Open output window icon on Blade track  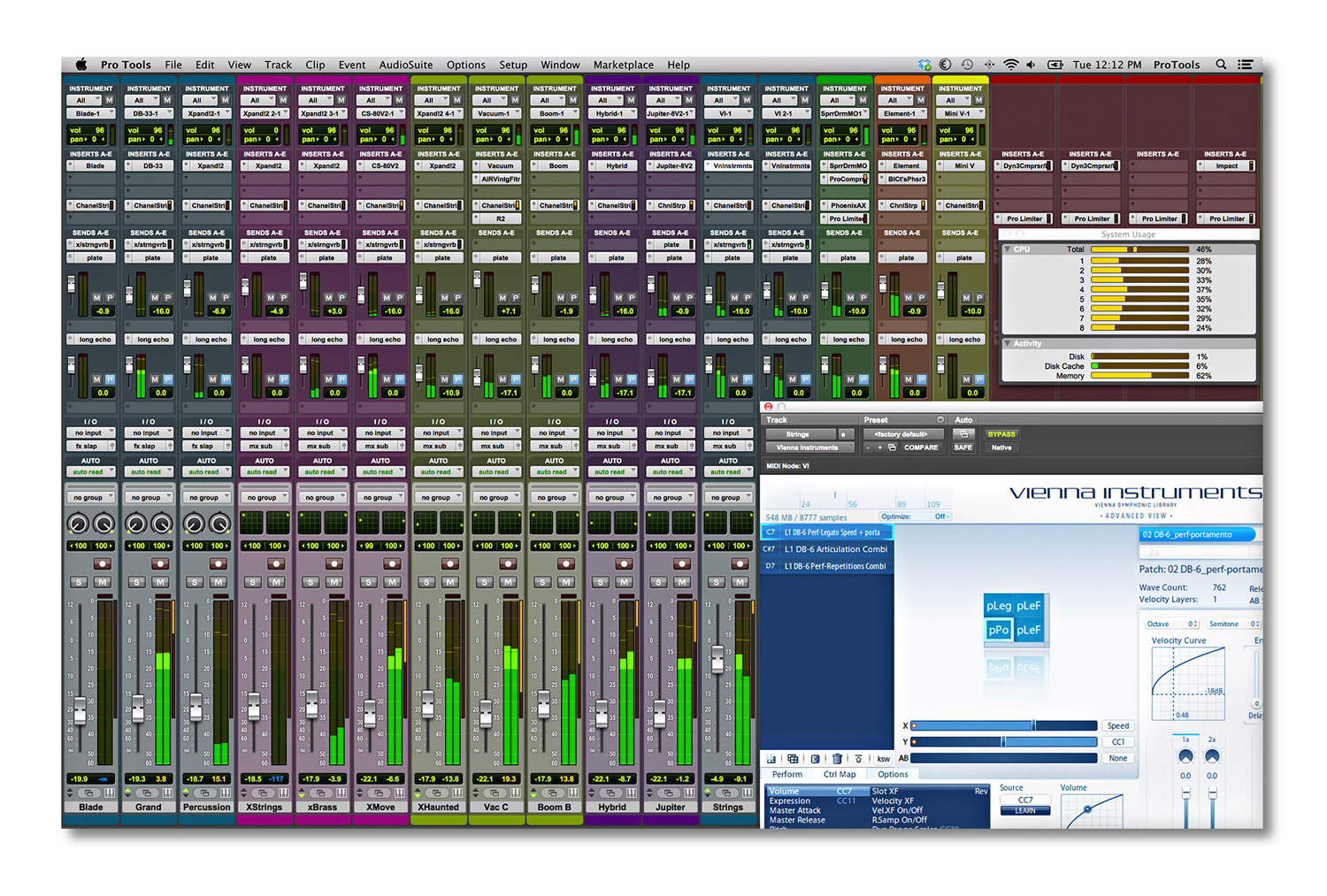coord(88,793)
